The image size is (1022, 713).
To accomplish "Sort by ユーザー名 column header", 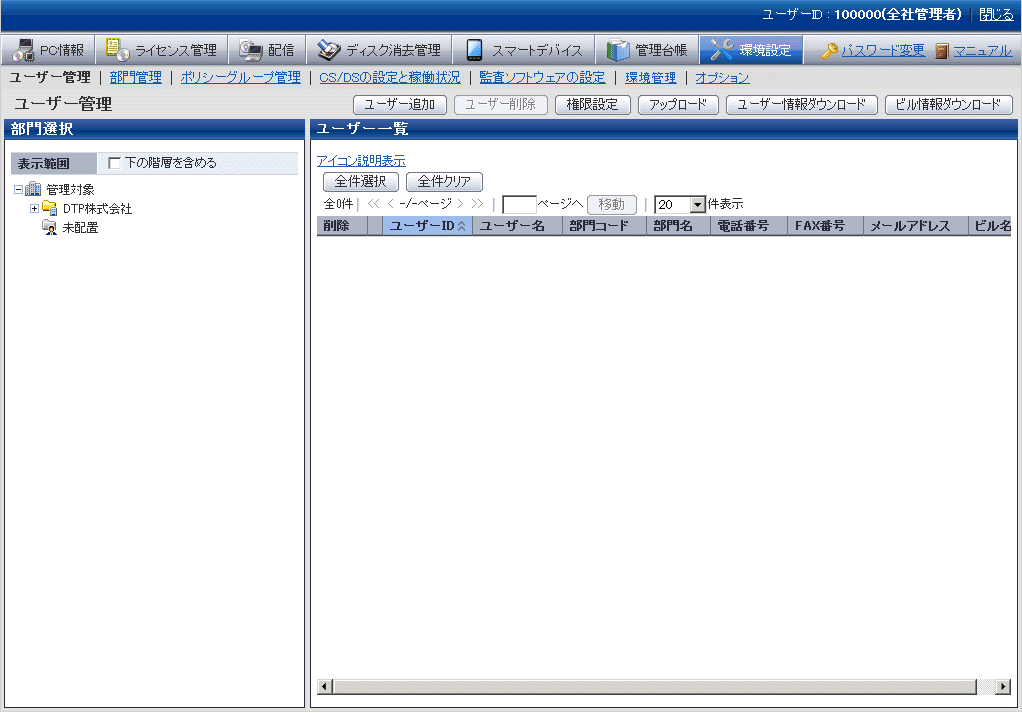I will (518, 226).
